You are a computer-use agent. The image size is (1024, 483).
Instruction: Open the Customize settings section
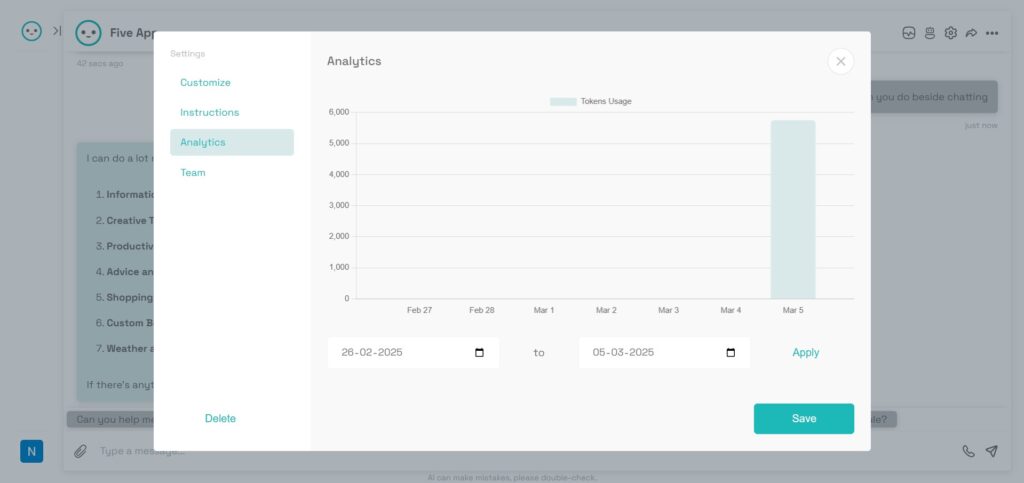tap(205, 82)
